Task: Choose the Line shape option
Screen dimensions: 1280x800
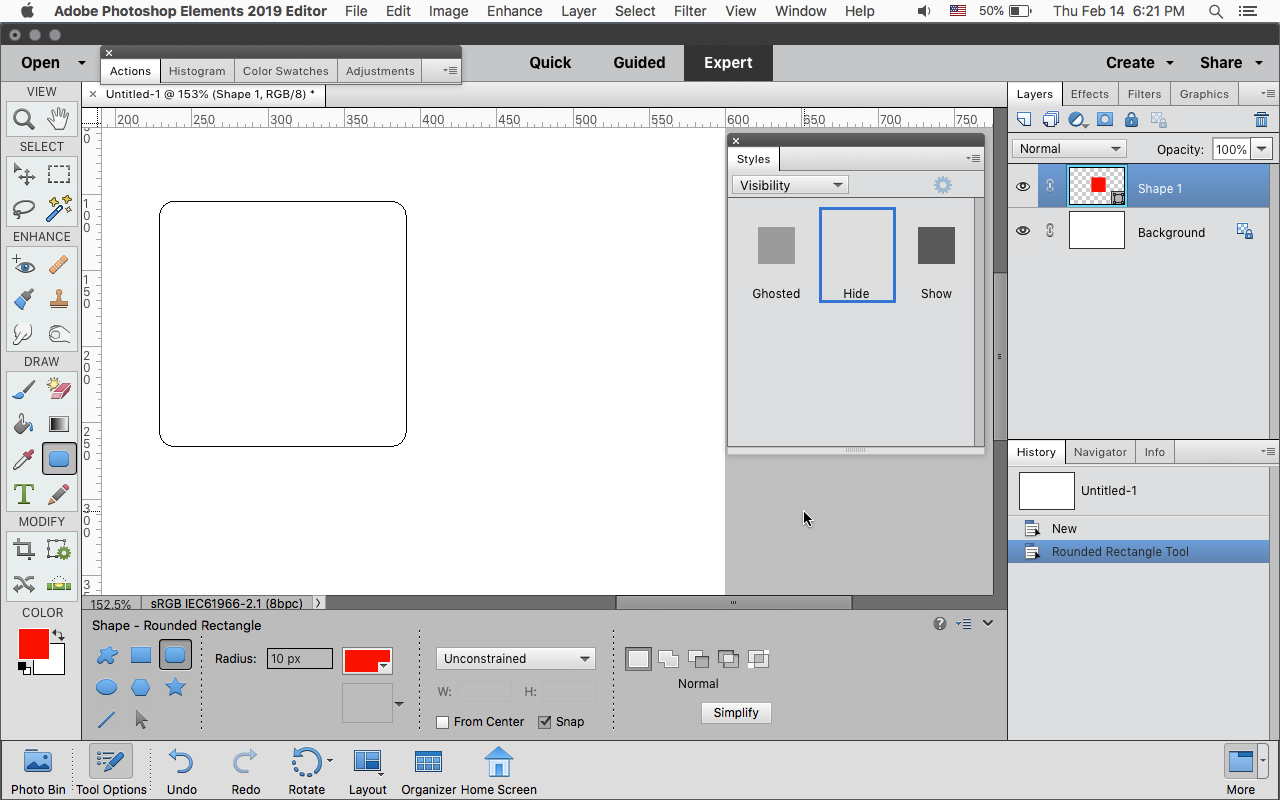Action: point(107,719)
